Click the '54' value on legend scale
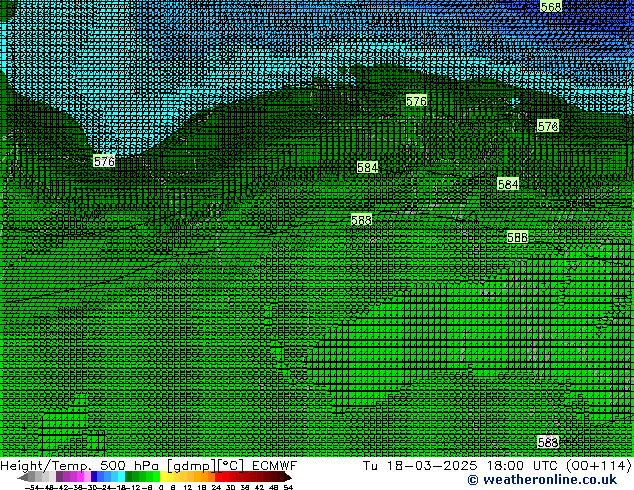Viewport: 634px width, 490px height. coord(288,487)
